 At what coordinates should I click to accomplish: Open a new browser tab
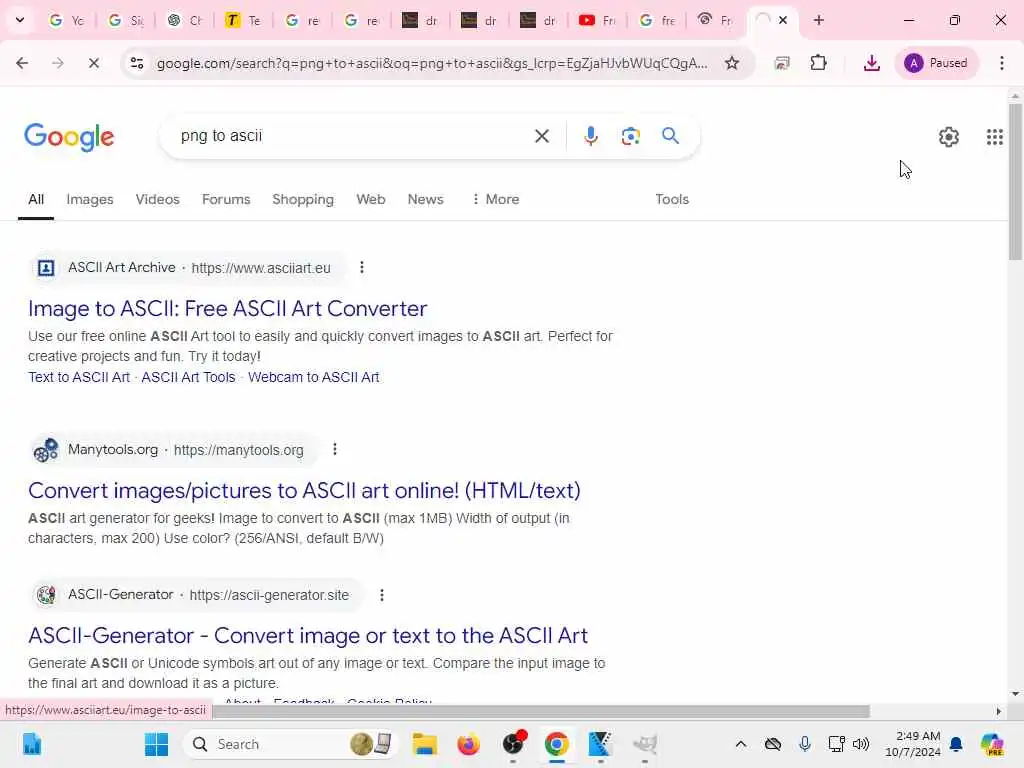coord(818,20)
